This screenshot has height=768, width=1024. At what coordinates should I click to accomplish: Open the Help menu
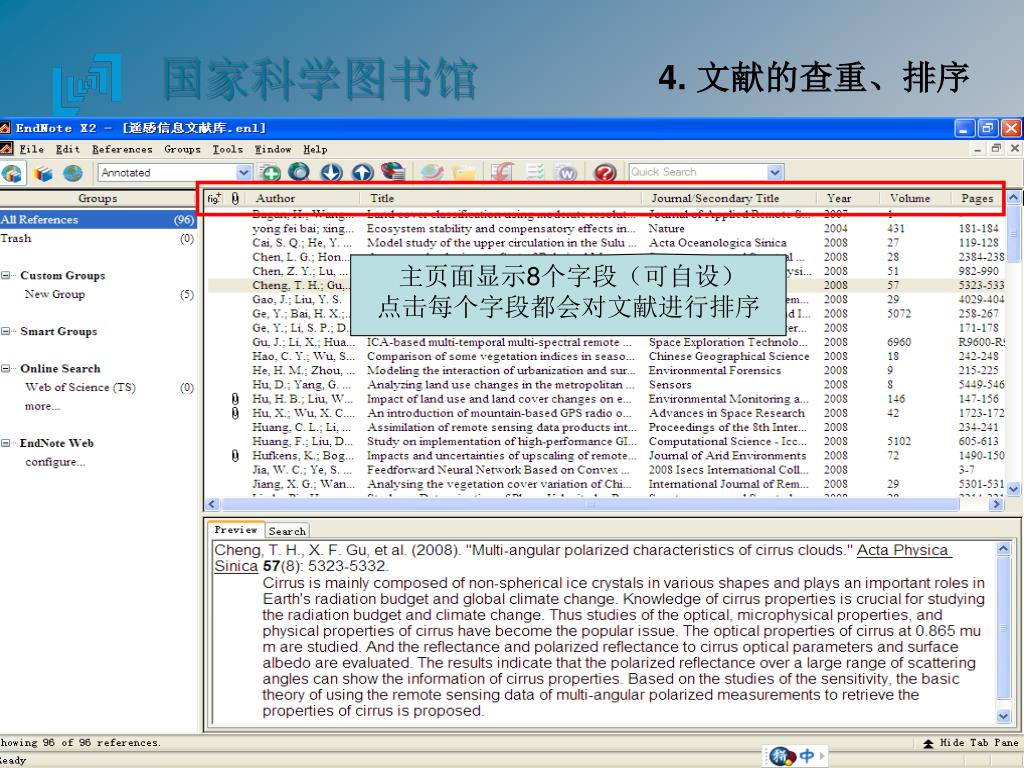point(315,150)
